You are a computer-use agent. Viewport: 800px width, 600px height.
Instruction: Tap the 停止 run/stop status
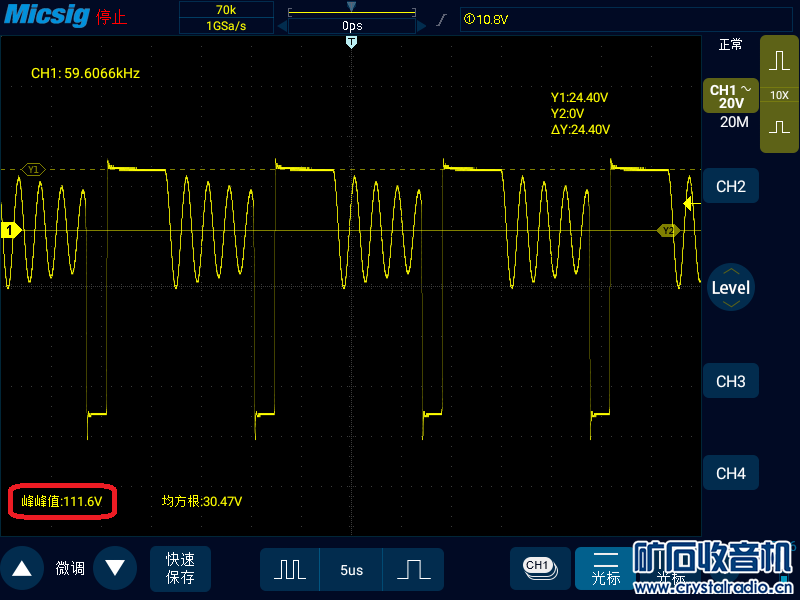(111, 17)
